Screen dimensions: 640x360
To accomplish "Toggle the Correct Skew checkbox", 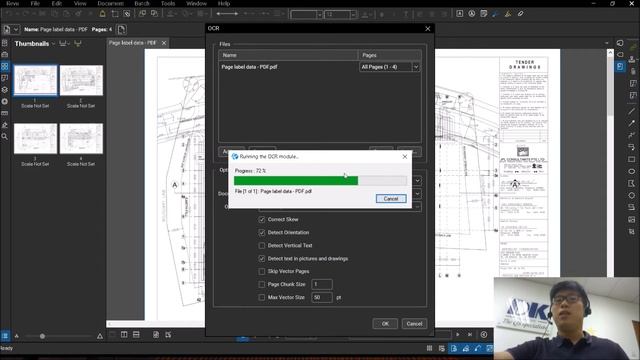I will click(x=262, y=220).
